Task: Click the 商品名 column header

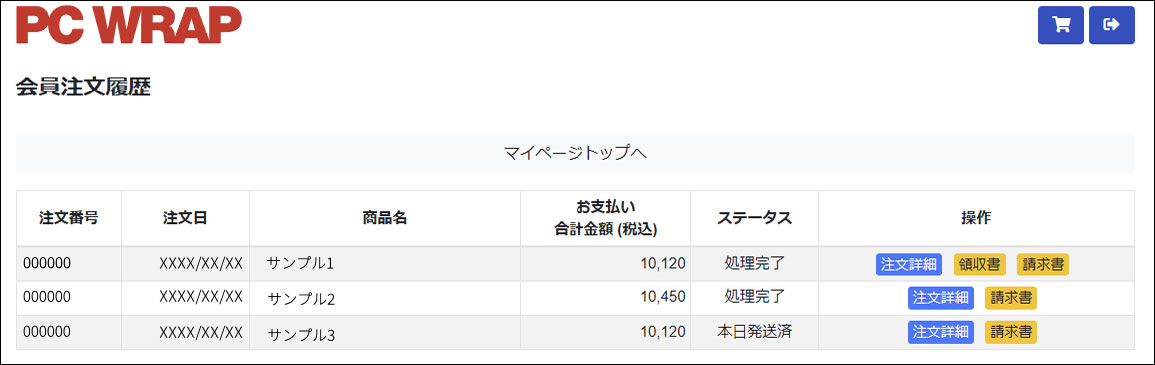Action: (385, 218)
